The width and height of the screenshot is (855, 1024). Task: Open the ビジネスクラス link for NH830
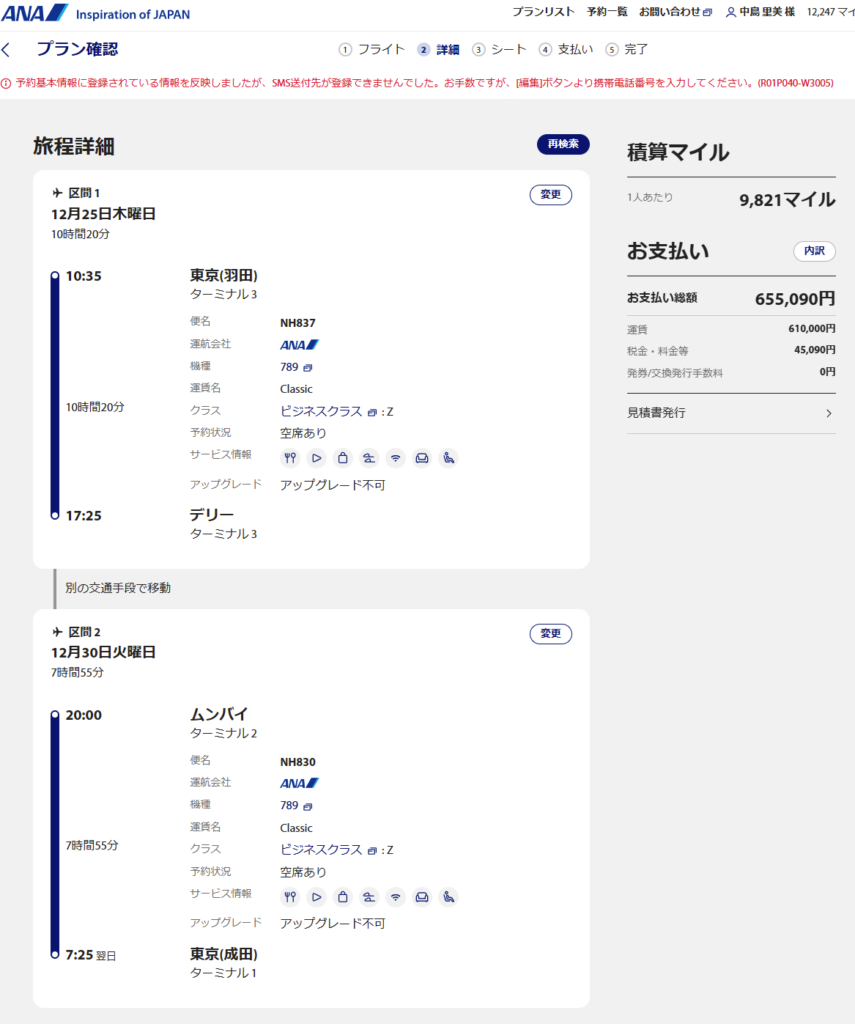[321, 850]
